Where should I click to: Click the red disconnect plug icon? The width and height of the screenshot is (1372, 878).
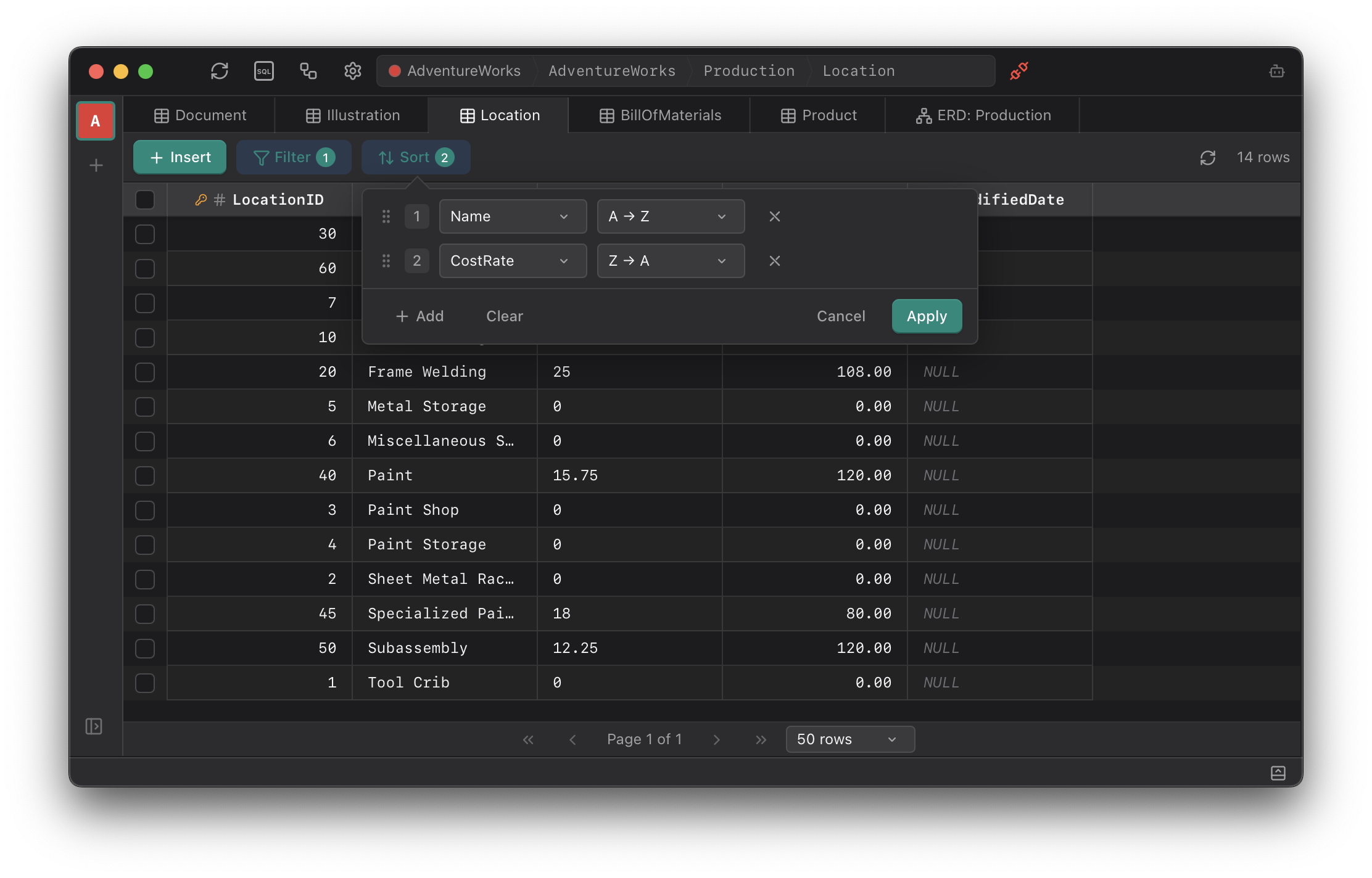click(x=1019, y=71)
